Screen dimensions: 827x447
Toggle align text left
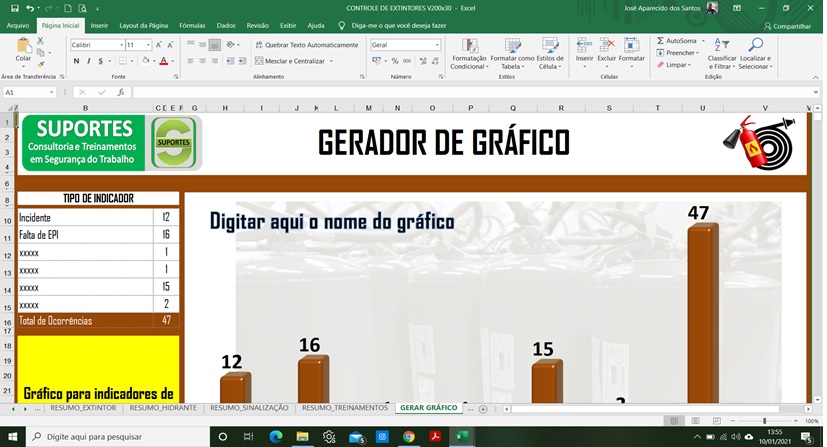click(x=191, y=61)
